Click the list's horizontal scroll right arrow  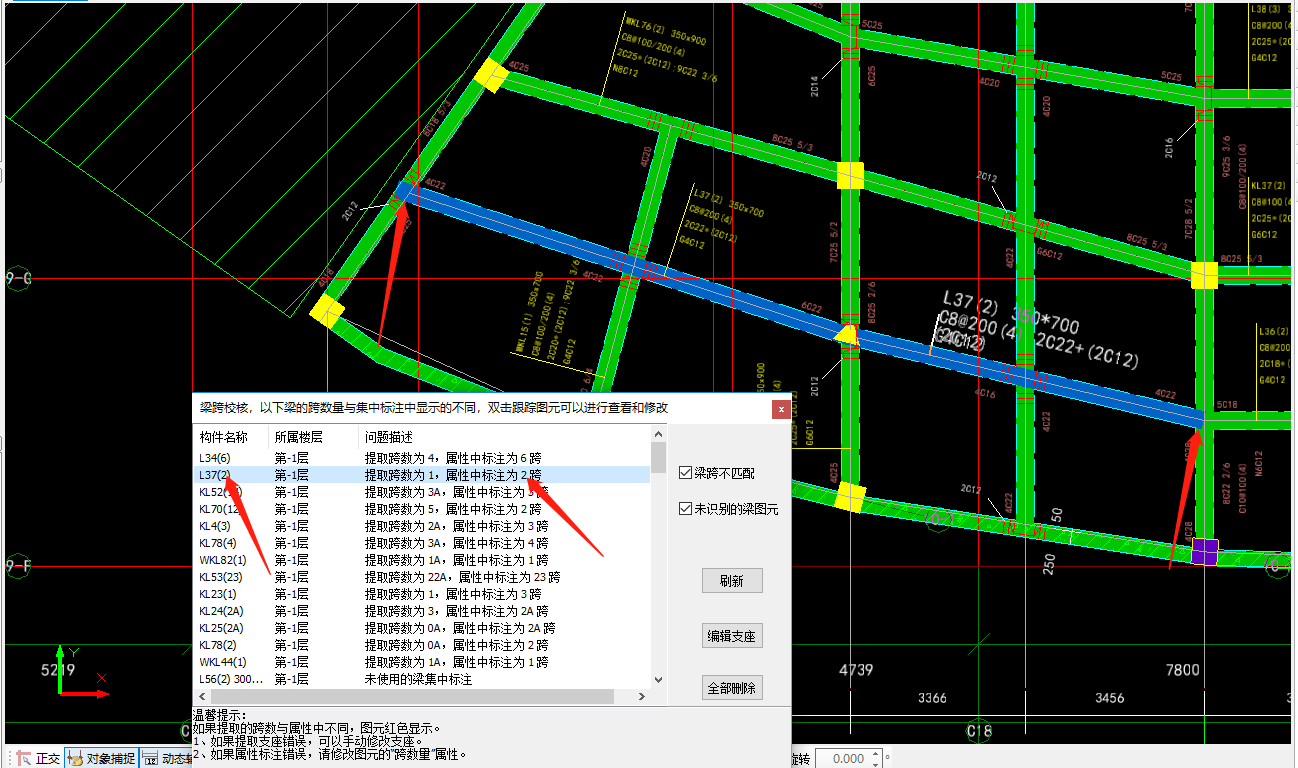pyautogui.click(x=642, y=696)
